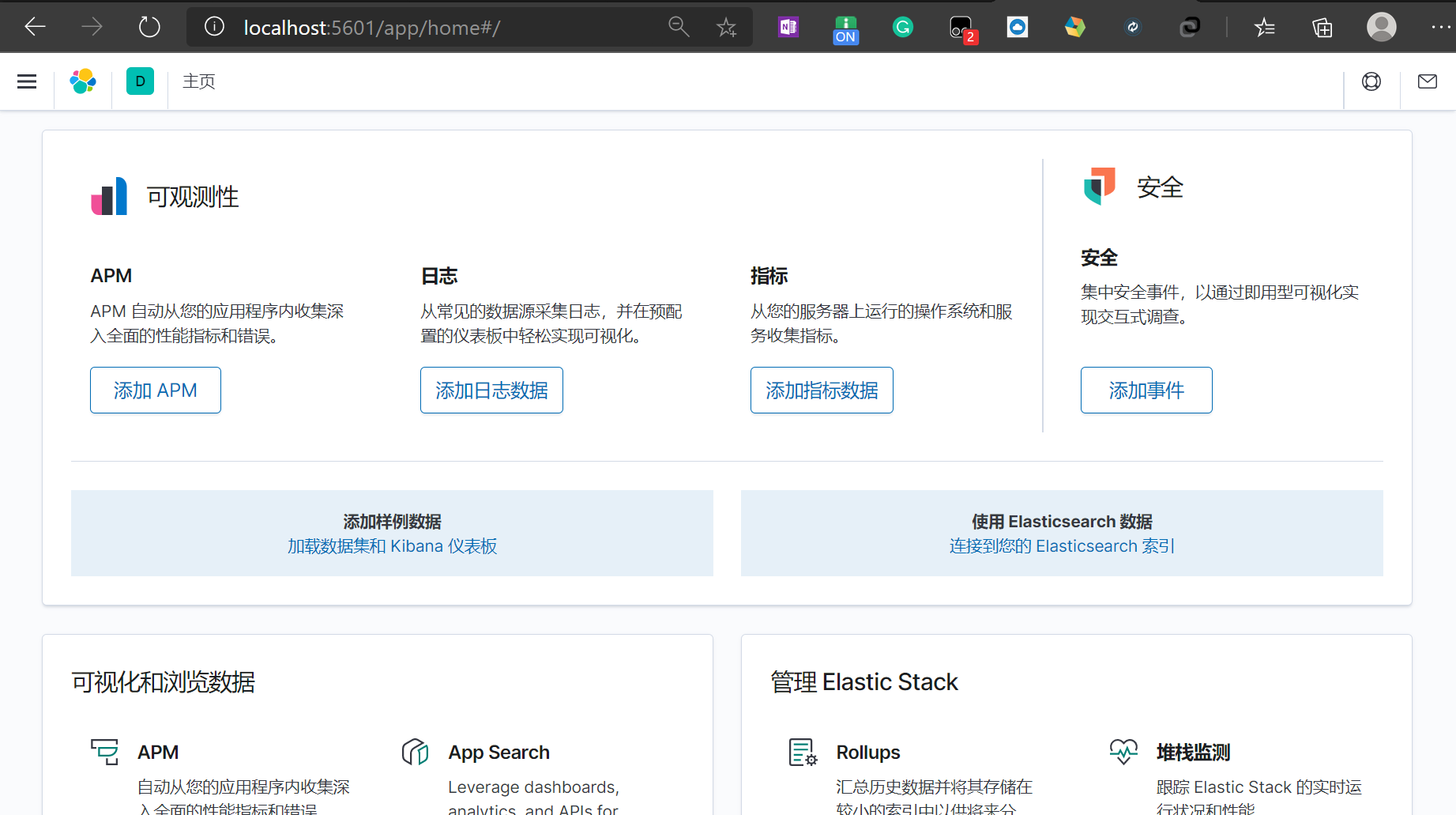Click the APM icon under visualize section
The image size is (1456, 815).
105,752
